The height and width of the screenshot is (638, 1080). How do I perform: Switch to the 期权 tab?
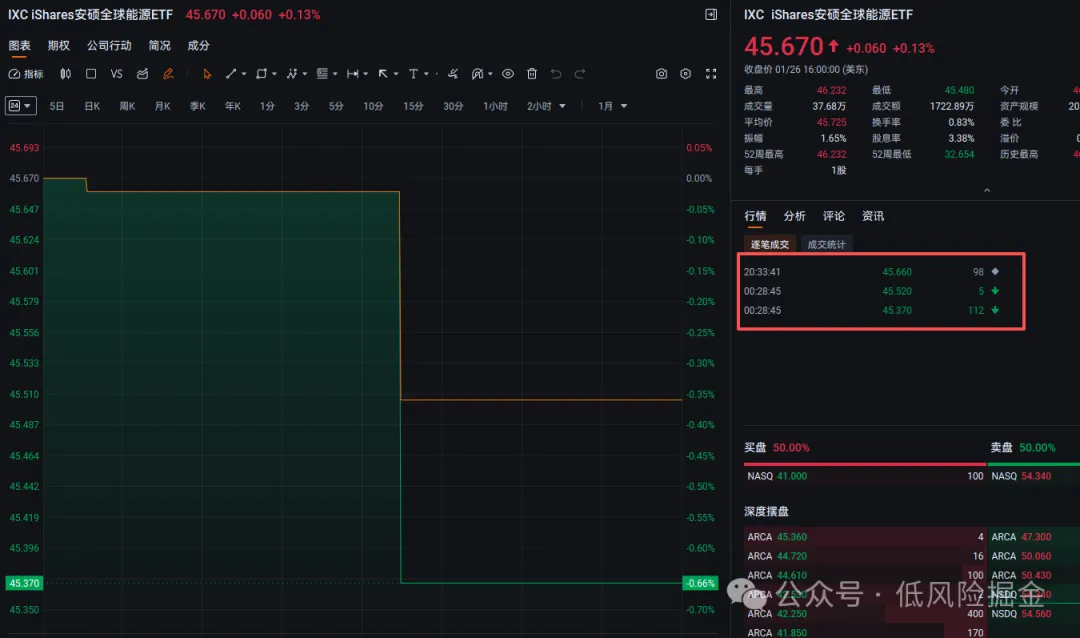[x=59, y=46]
